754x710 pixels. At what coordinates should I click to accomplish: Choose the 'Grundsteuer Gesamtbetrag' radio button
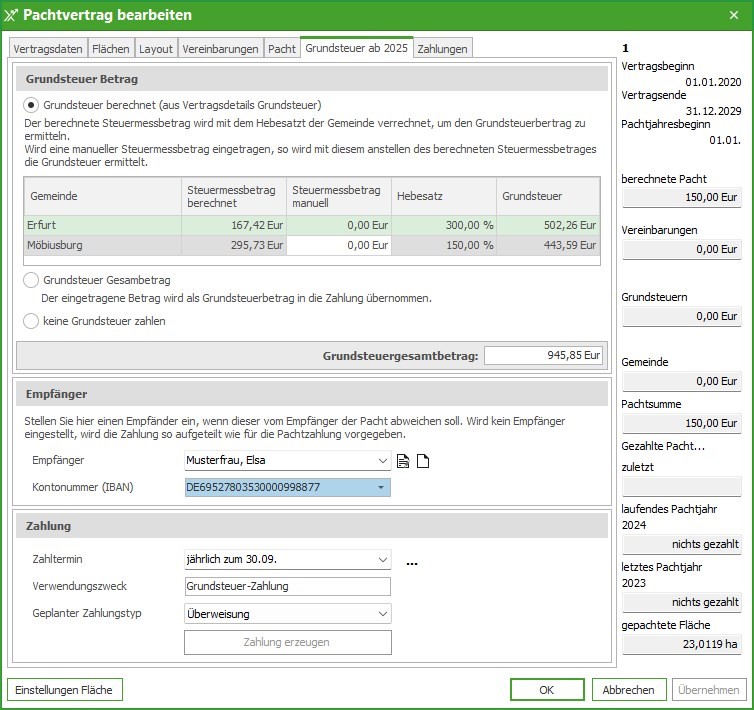point(32,281)
